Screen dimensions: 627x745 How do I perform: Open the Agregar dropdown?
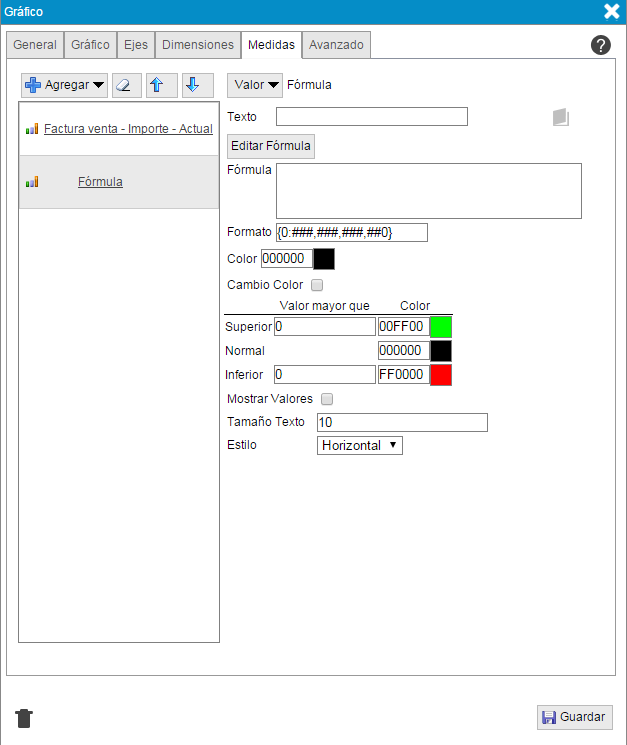(x=65, y=85)
